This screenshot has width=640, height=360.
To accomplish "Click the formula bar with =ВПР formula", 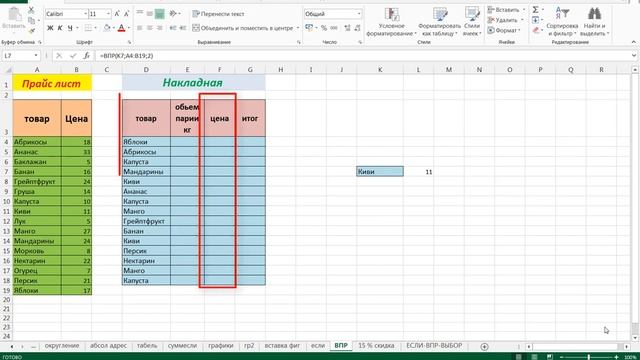I will [x=362, y=56].
